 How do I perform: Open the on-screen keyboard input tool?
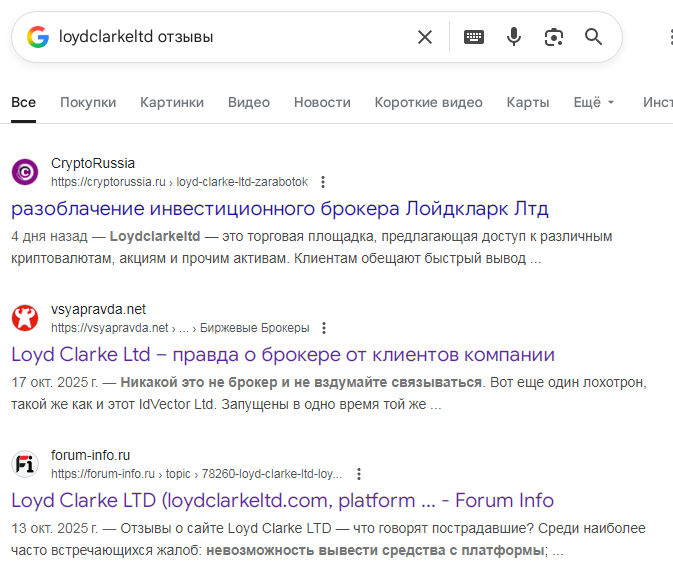474,37
